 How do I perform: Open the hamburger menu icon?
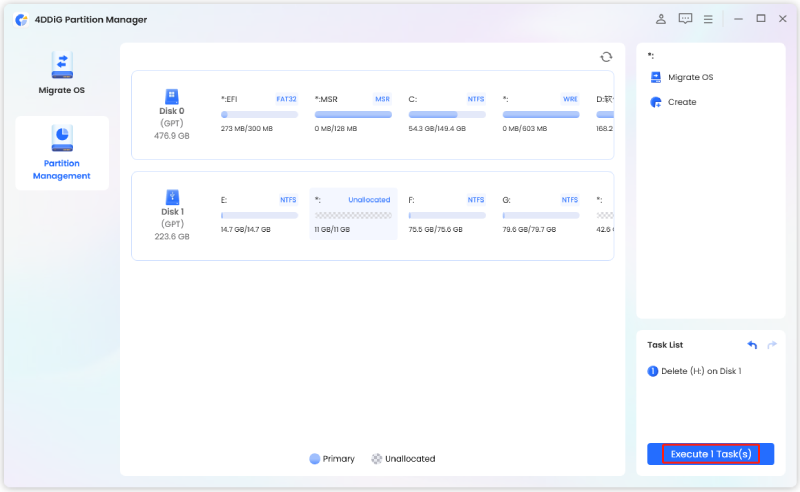point(708,19)
